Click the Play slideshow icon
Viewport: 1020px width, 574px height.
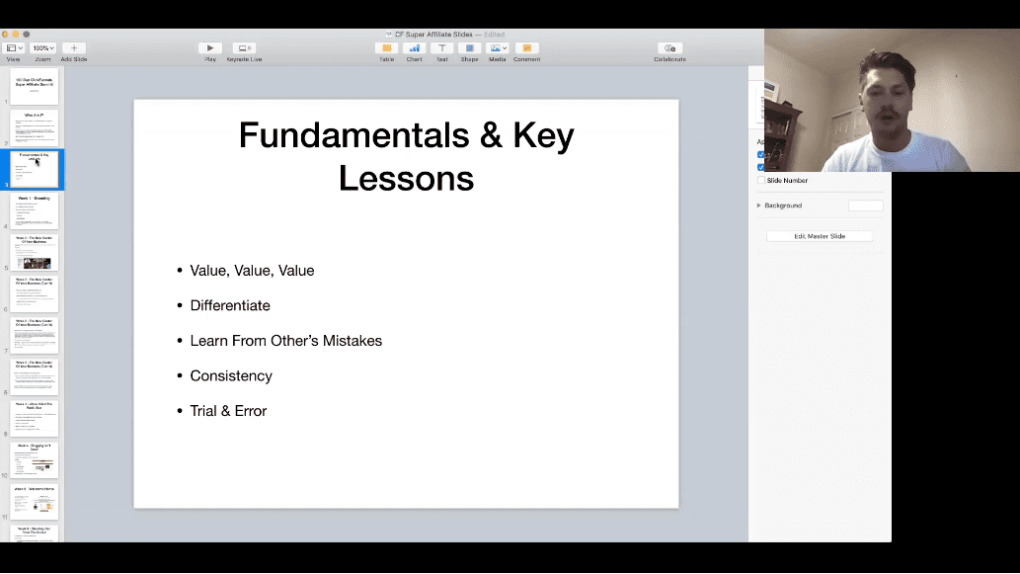(x=210, y=48)
